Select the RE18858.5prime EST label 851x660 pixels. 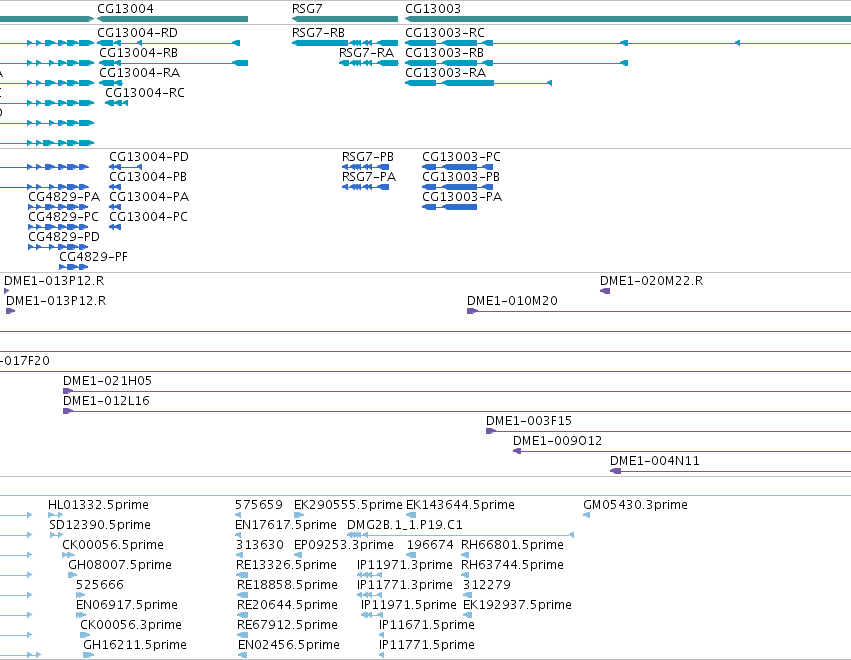(288, 585)
